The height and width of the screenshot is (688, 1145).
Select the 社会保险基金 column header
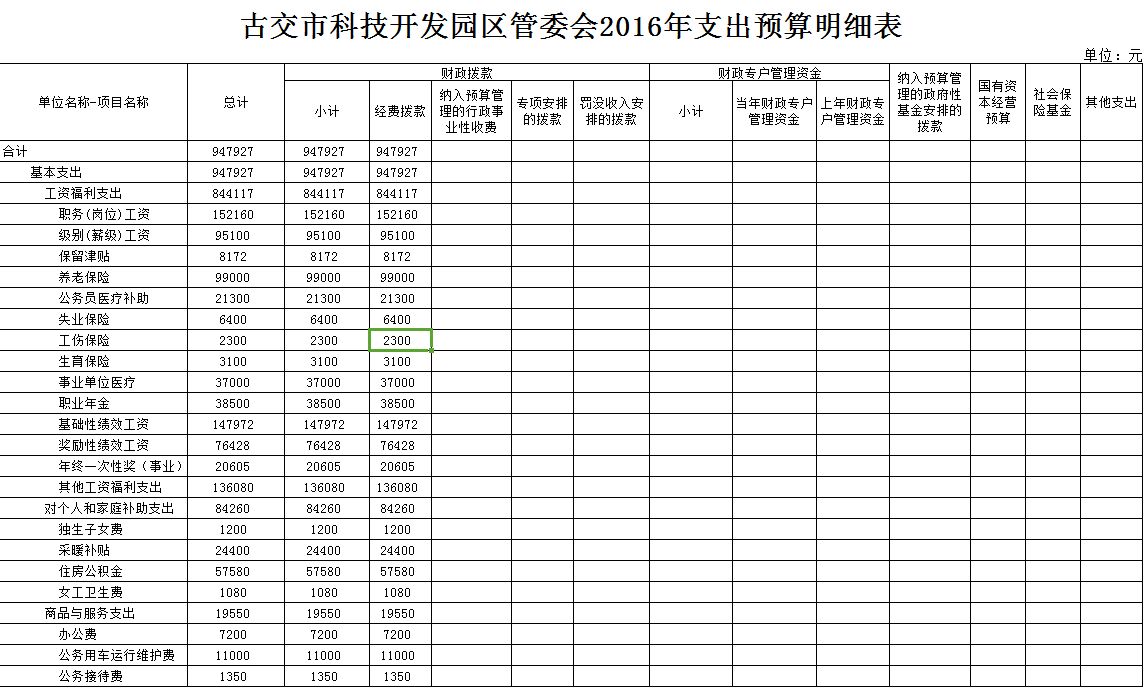click(x=1052, y=102)
